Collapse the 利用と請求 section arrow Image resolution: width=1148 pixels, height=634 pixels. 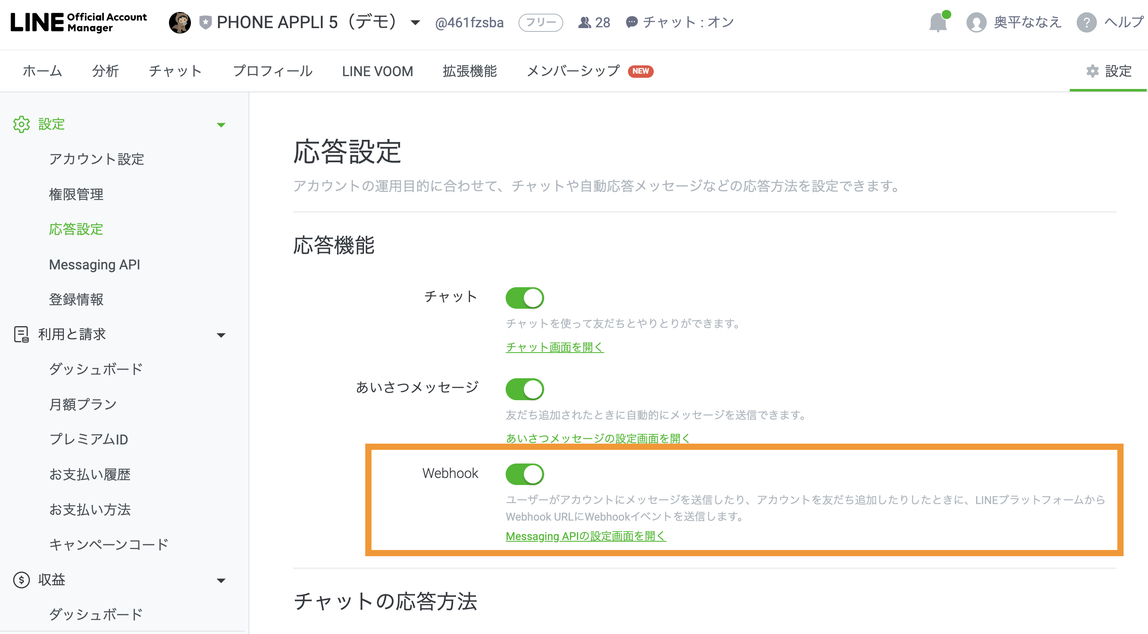point(221,335)
